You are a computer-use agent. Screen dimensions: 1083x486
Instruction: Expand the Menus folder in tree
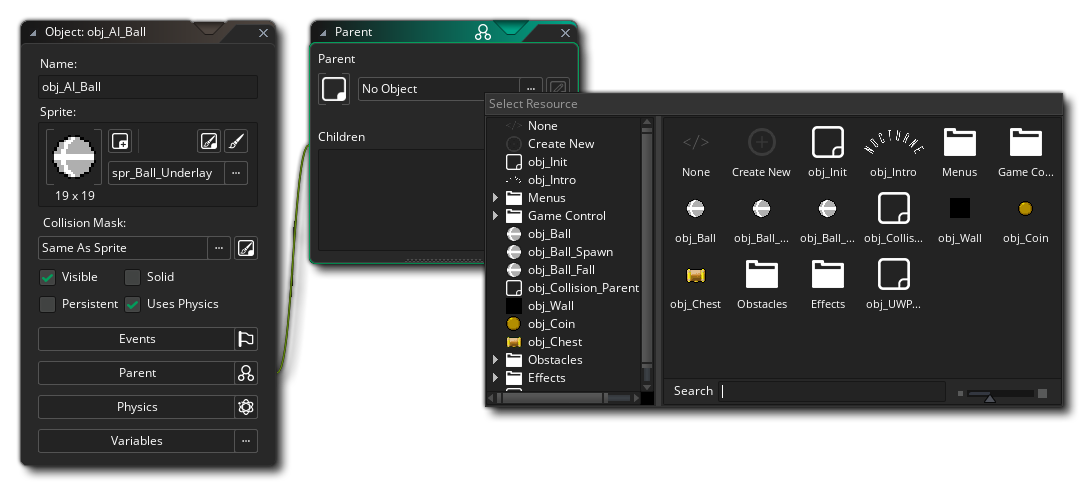tap(495, 198)
